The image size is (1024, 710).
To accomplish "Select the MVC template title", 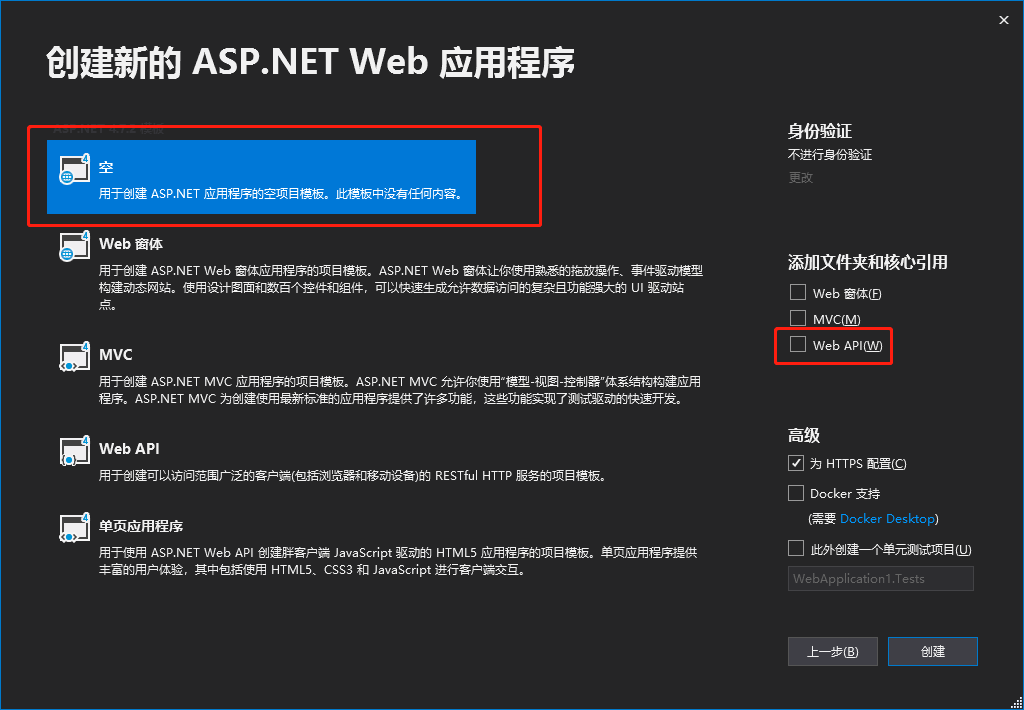I will coord(116,355).
